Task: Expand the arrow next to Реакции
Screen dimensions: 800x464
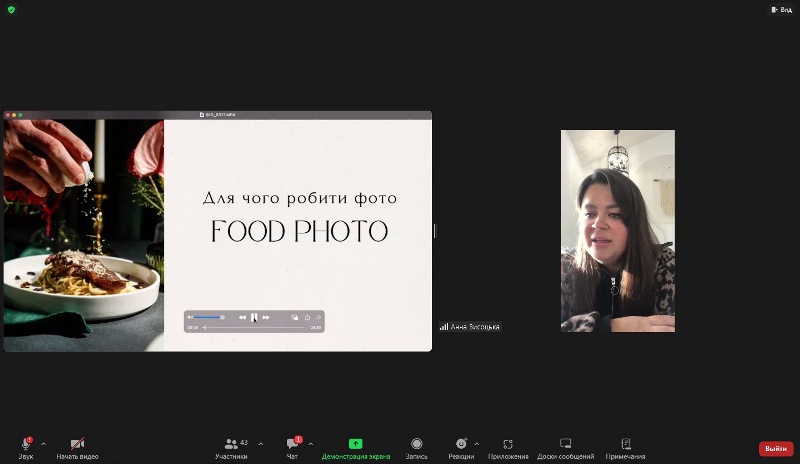Action: pyautogui.click(x=477, y=444)
